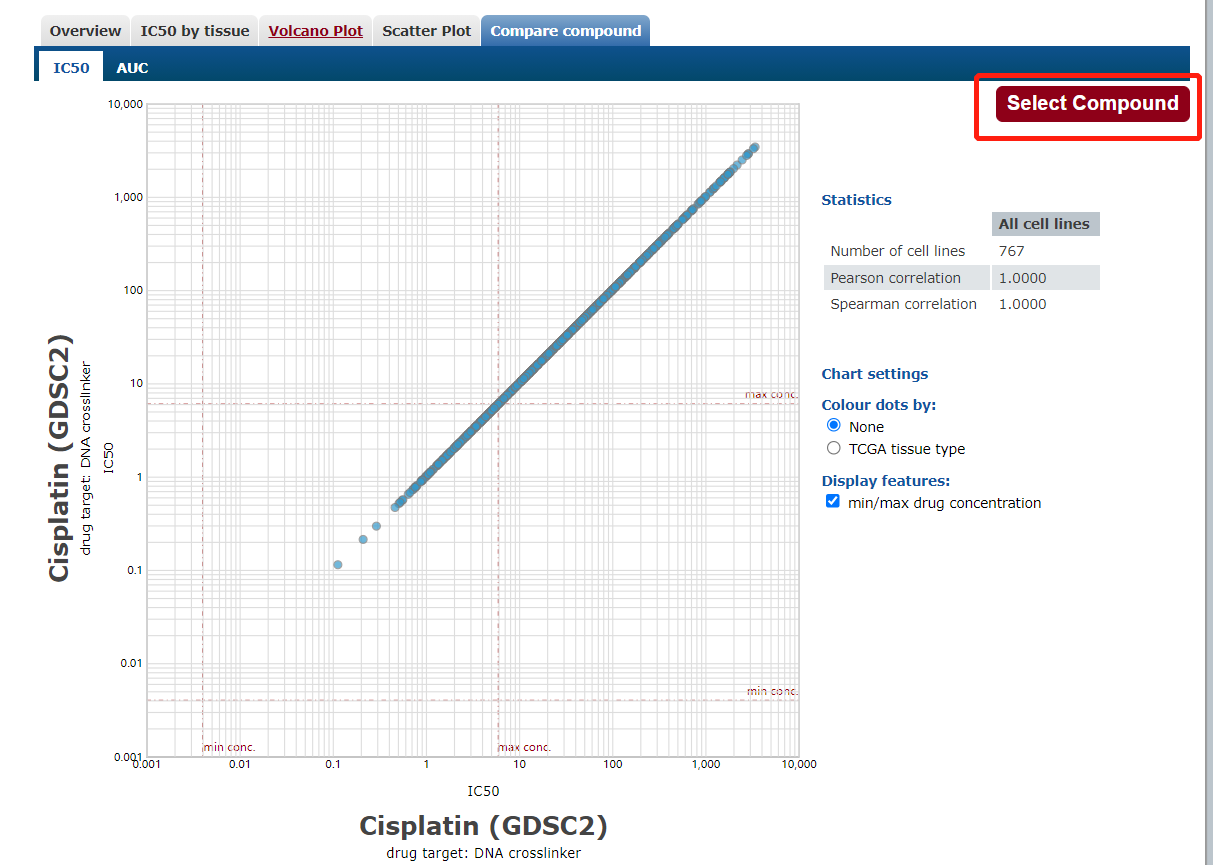Colour dots by TCGA tissue type
Screen dimensions: 1213x865
(x=834, y=448)
